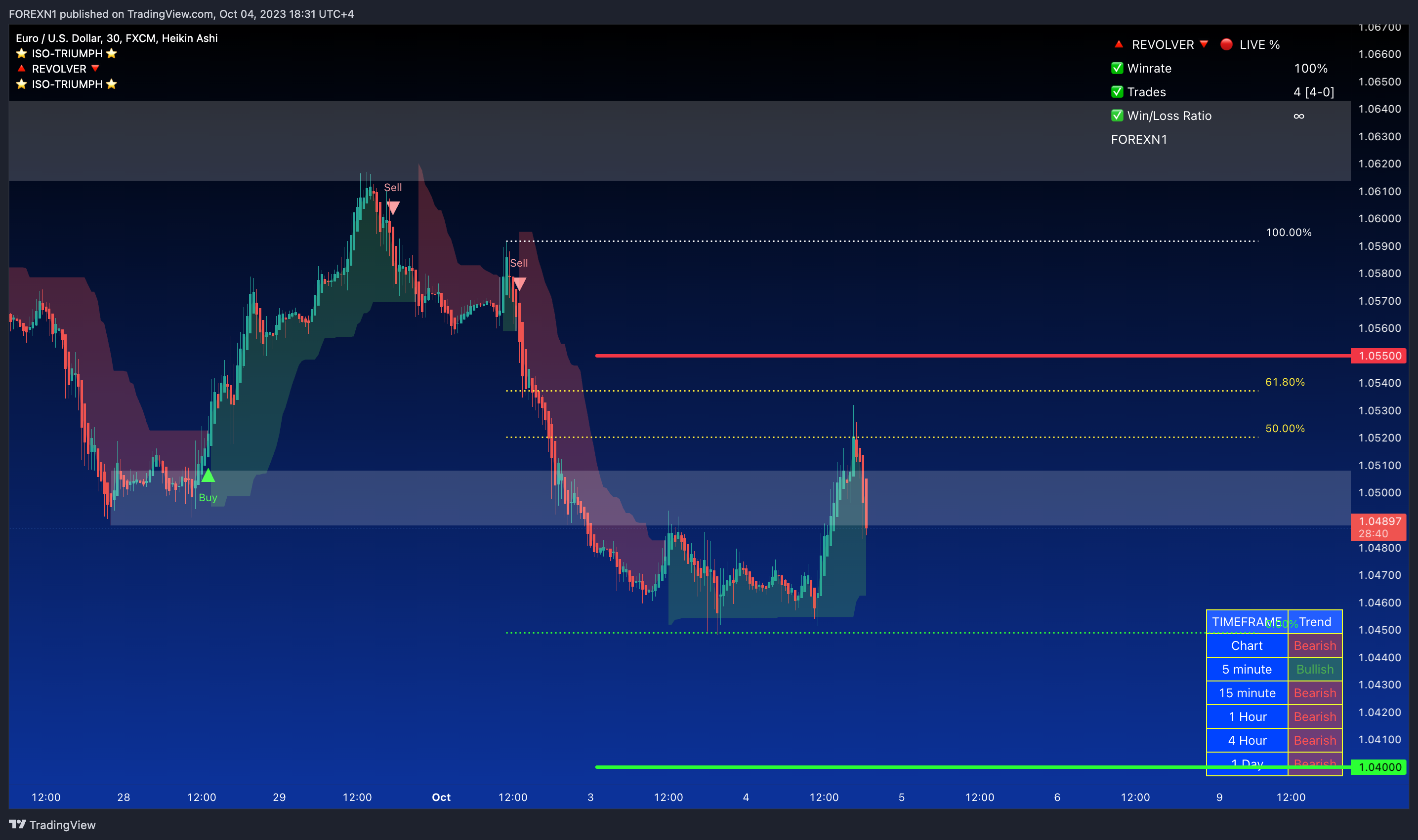Click the Winrate green check icon

point(1117,68)
